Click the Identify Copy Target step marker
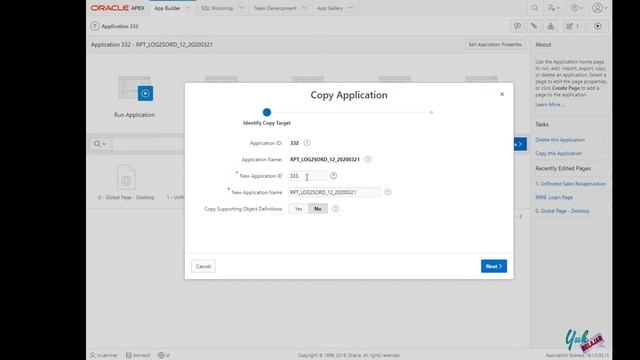The image size is (640, 360). pyautogui.click(x=267, y=112)
